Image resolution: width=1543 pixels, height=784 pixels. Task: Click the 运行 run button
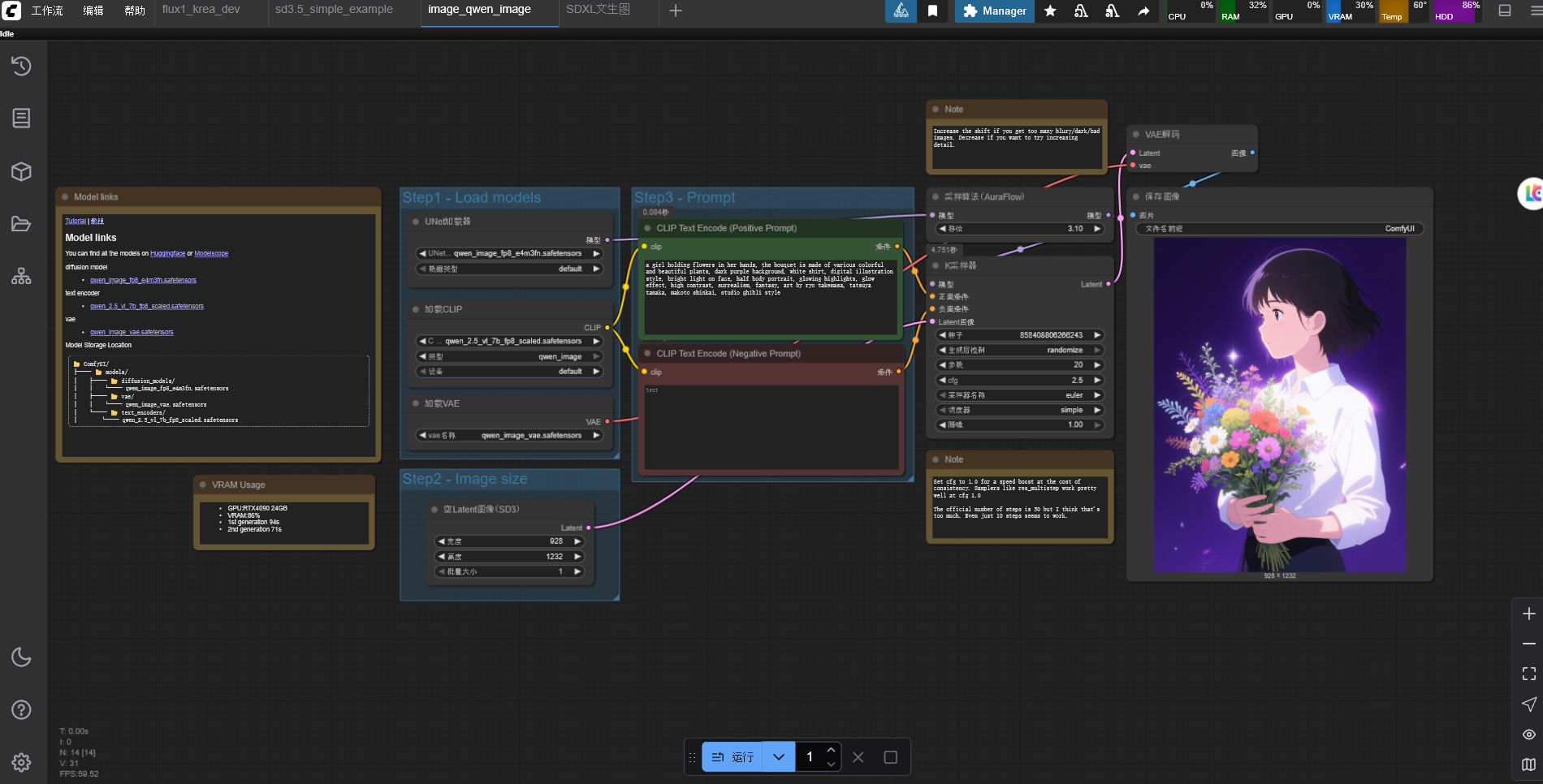tap(733, 757)
